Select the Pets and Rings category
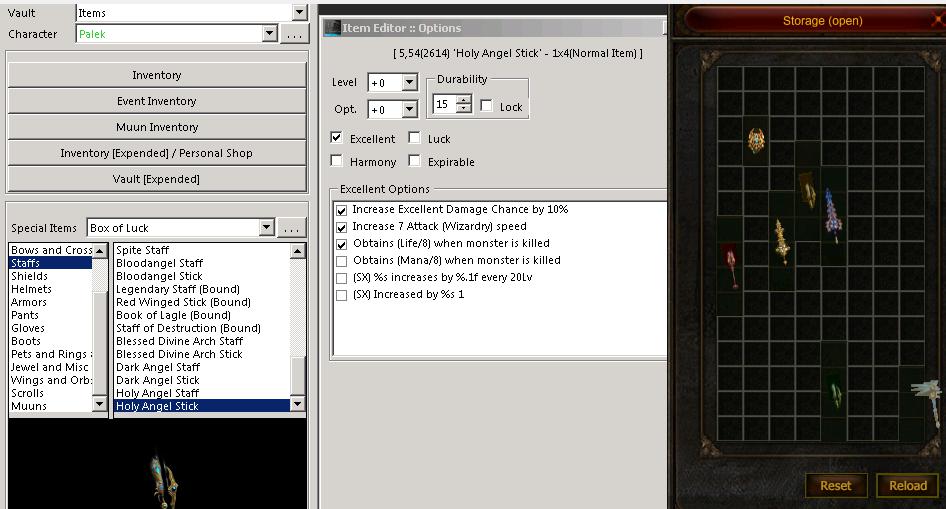Image resolution: width=946 pixels, height=509 pixels. [51, 354]
